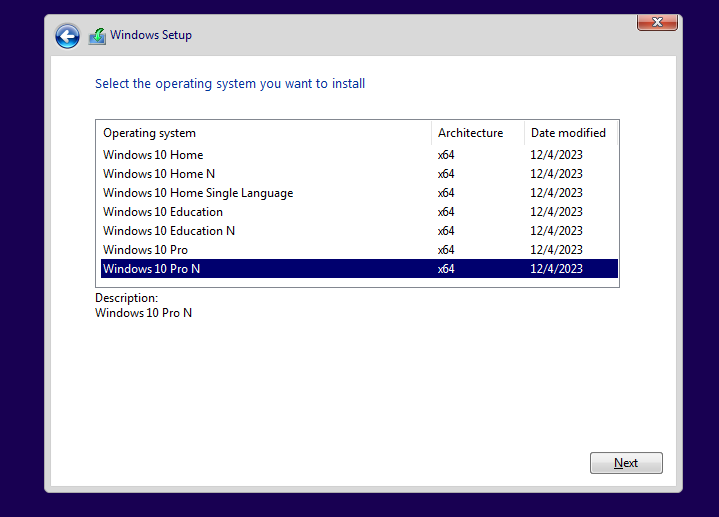Click the highlighted Windows 10 Pro N row
719x517 pixels.
tap(151, 269)
